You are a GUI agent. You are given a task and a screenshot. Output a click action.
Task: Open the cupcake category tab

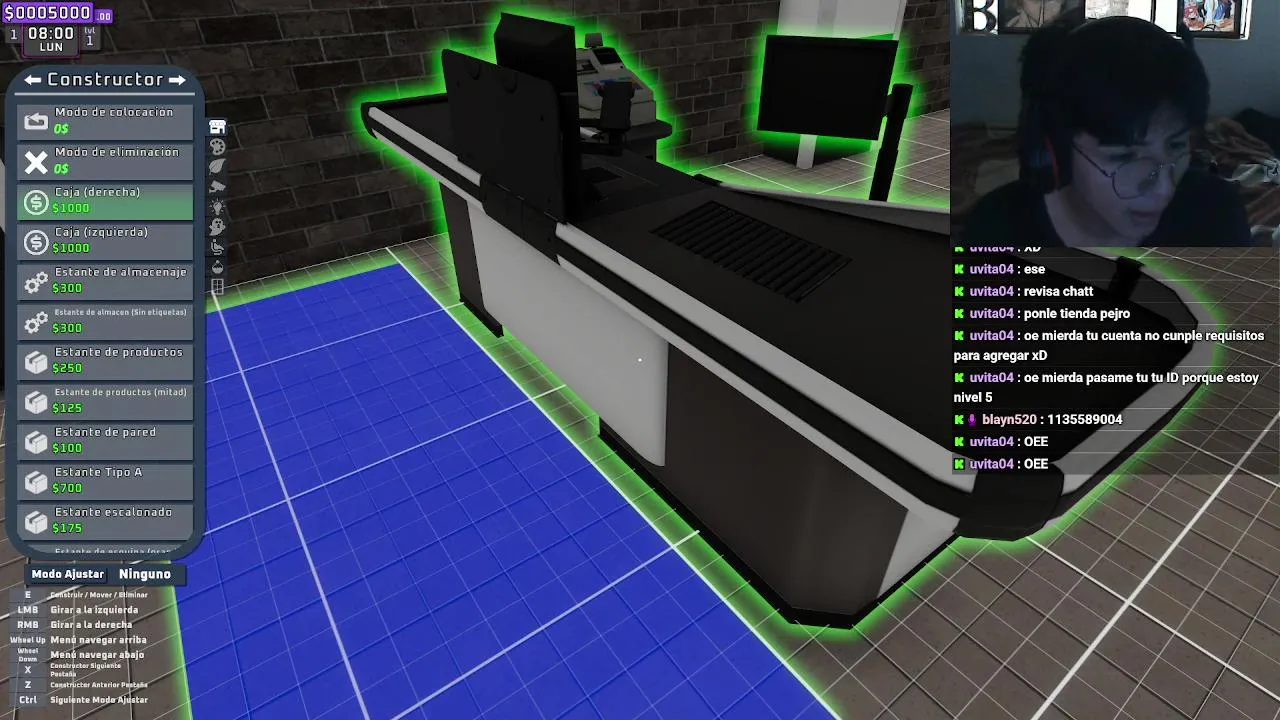pyautogui.click(x=217, y=267)
